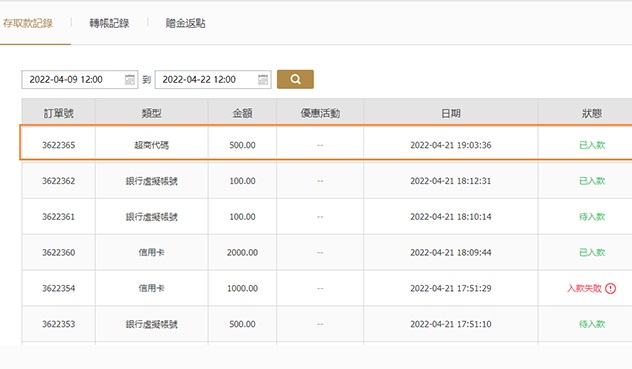Image resolution: width=632 pixels, height=369 pixels.
Task: Open the 轉帳記錄 tab
Action: (x=109, y=23)
